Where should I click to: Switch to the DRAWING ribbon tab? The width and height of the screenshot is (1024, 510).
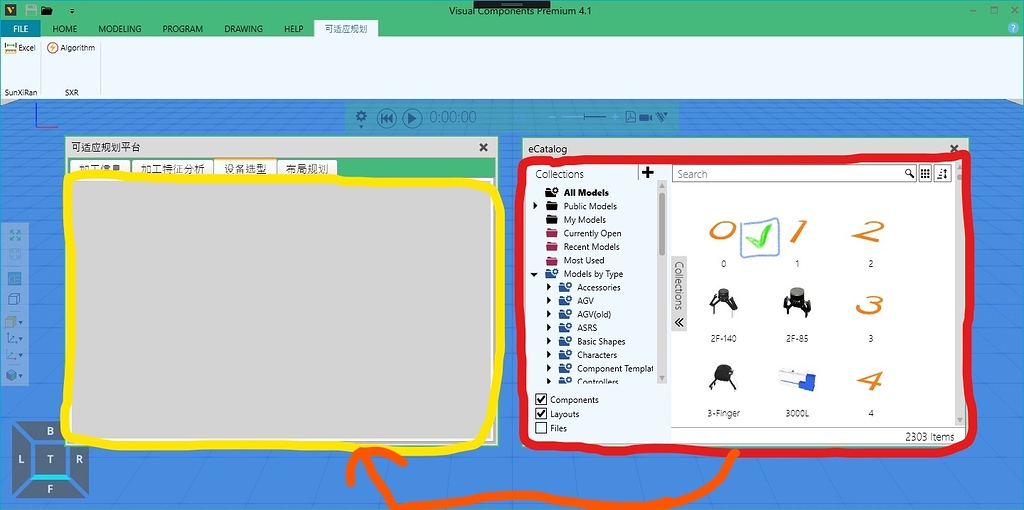tap(244, 29)
